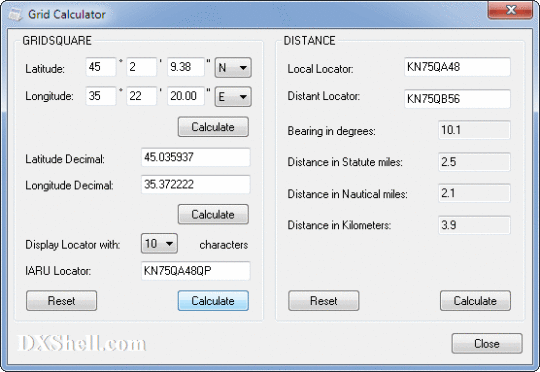Click Calculate below Longitude Decimal field
The height and width of the screenshot is (372, 540).
[x=213, y=215]
